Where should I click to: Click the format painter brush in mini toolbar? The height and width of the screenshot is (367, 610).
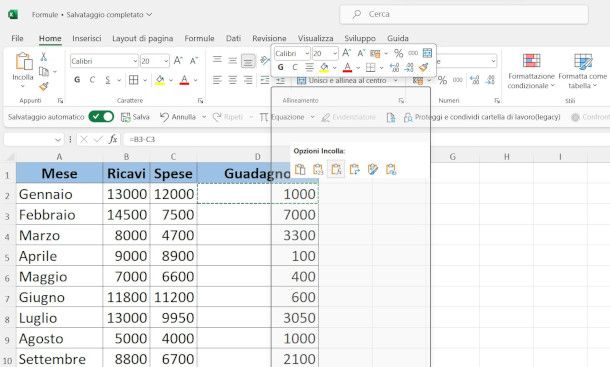(424, 68)
